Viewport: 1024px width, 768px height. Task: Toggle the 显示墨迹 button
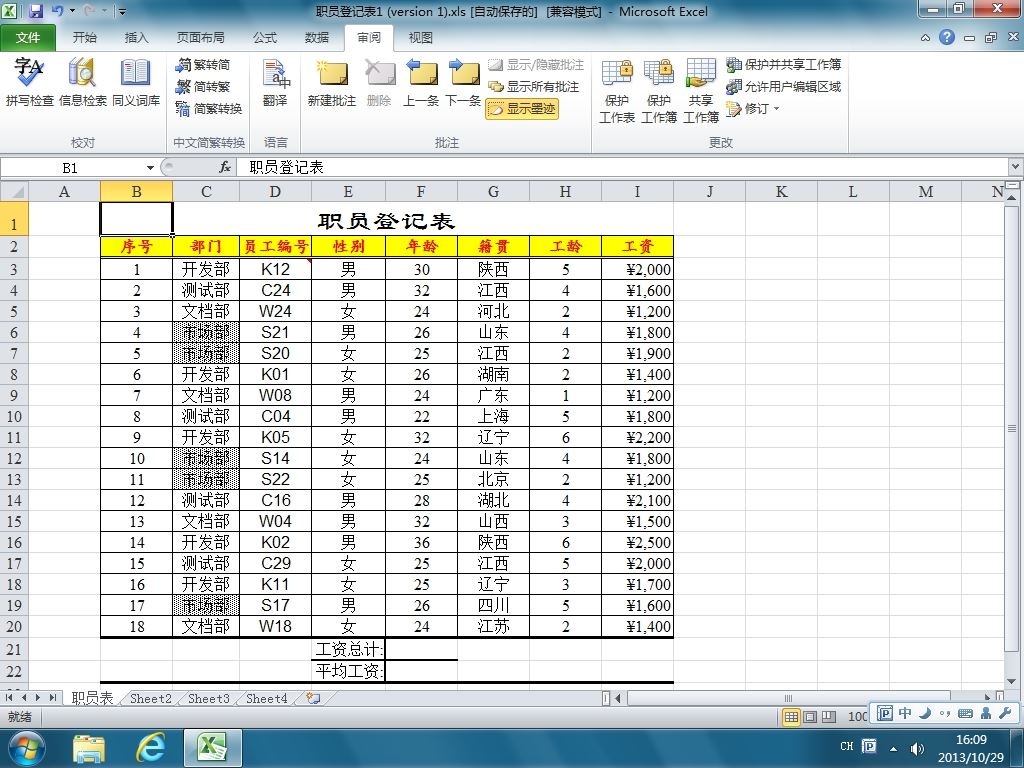pyautogui.click(x=522, y=108)
